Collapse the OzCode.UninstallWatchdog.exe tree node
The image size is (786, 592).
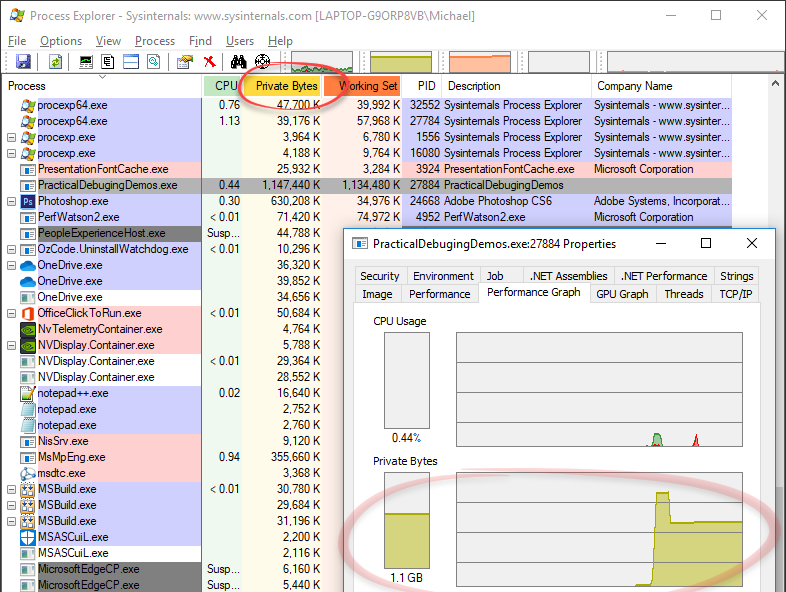[x=12, y=250]
